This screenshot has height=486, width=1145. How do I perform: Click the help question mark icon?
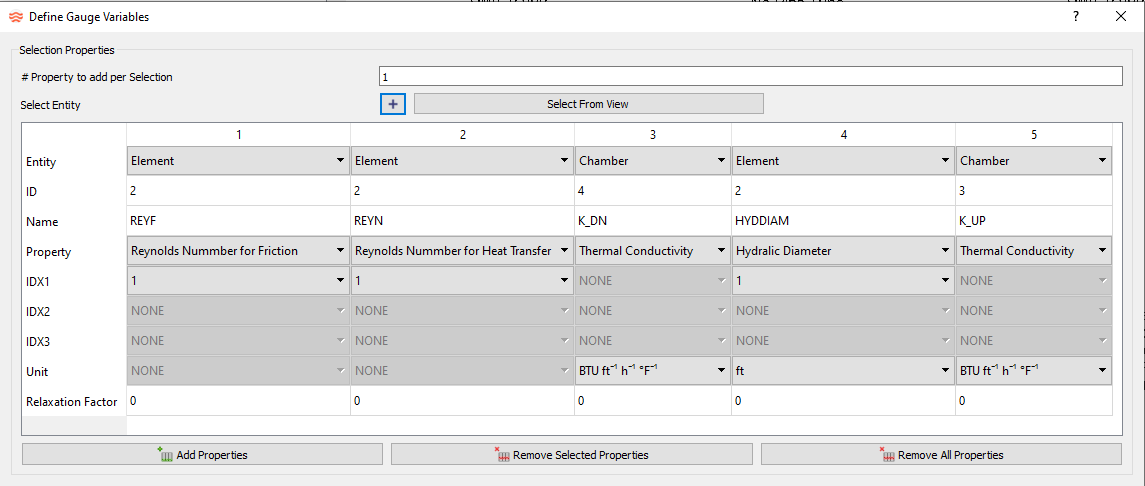tap(1076, 16)
